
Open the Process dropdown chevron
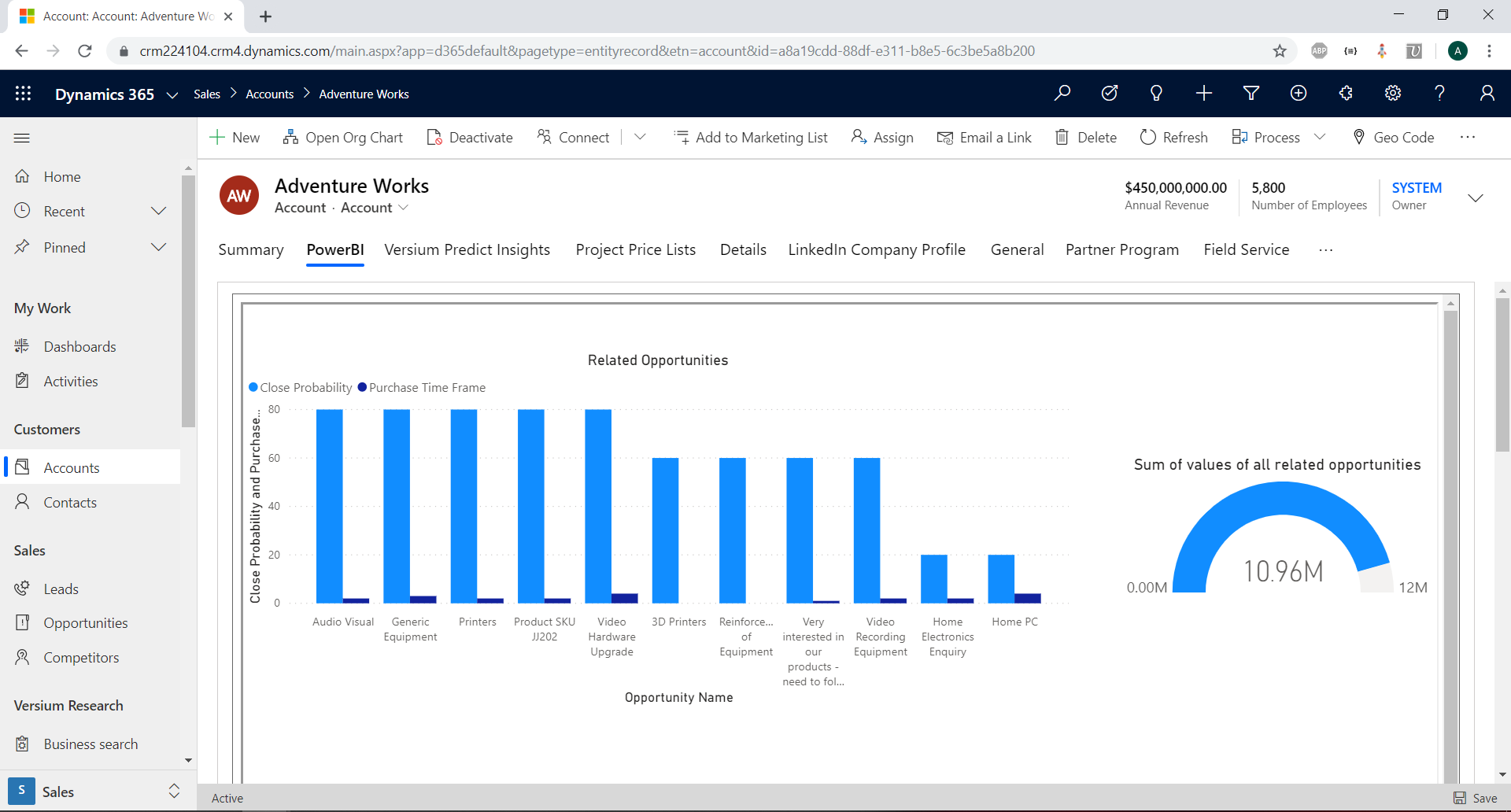[1320, 137]
